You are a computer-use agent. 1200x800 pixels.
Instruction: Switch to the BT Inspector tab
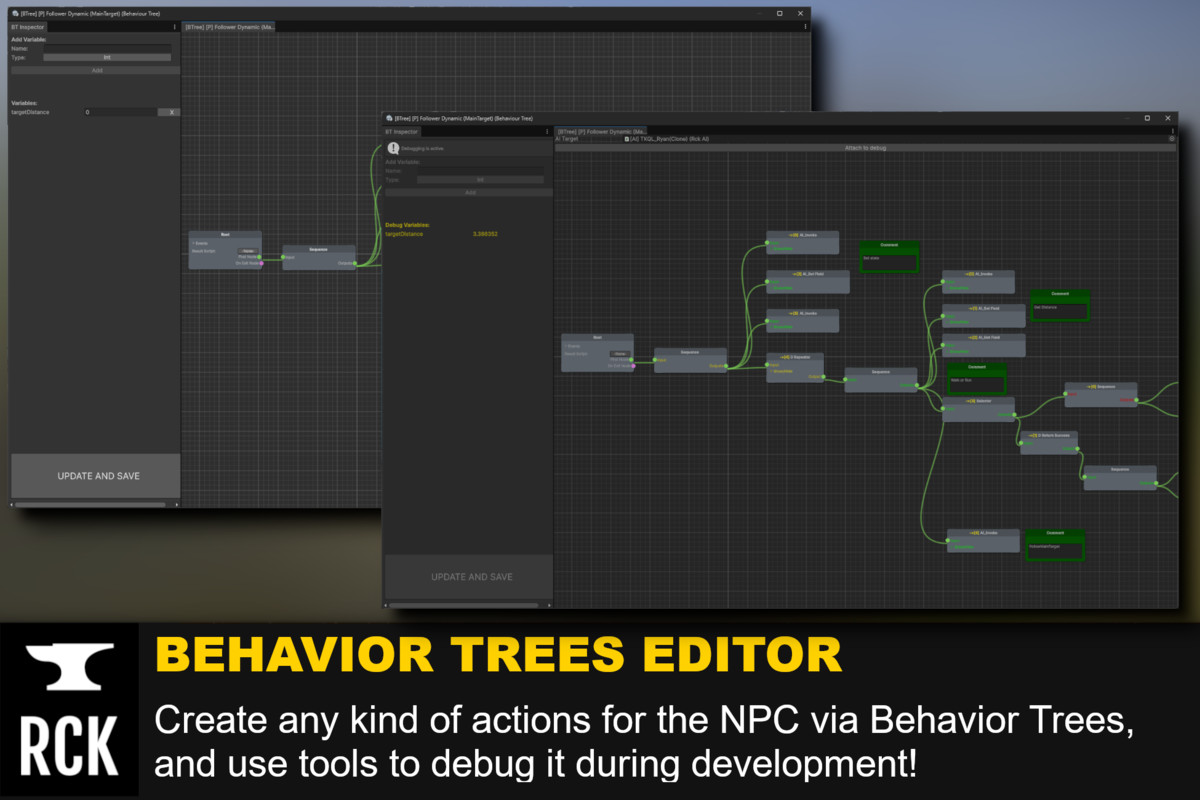(403, 131)
